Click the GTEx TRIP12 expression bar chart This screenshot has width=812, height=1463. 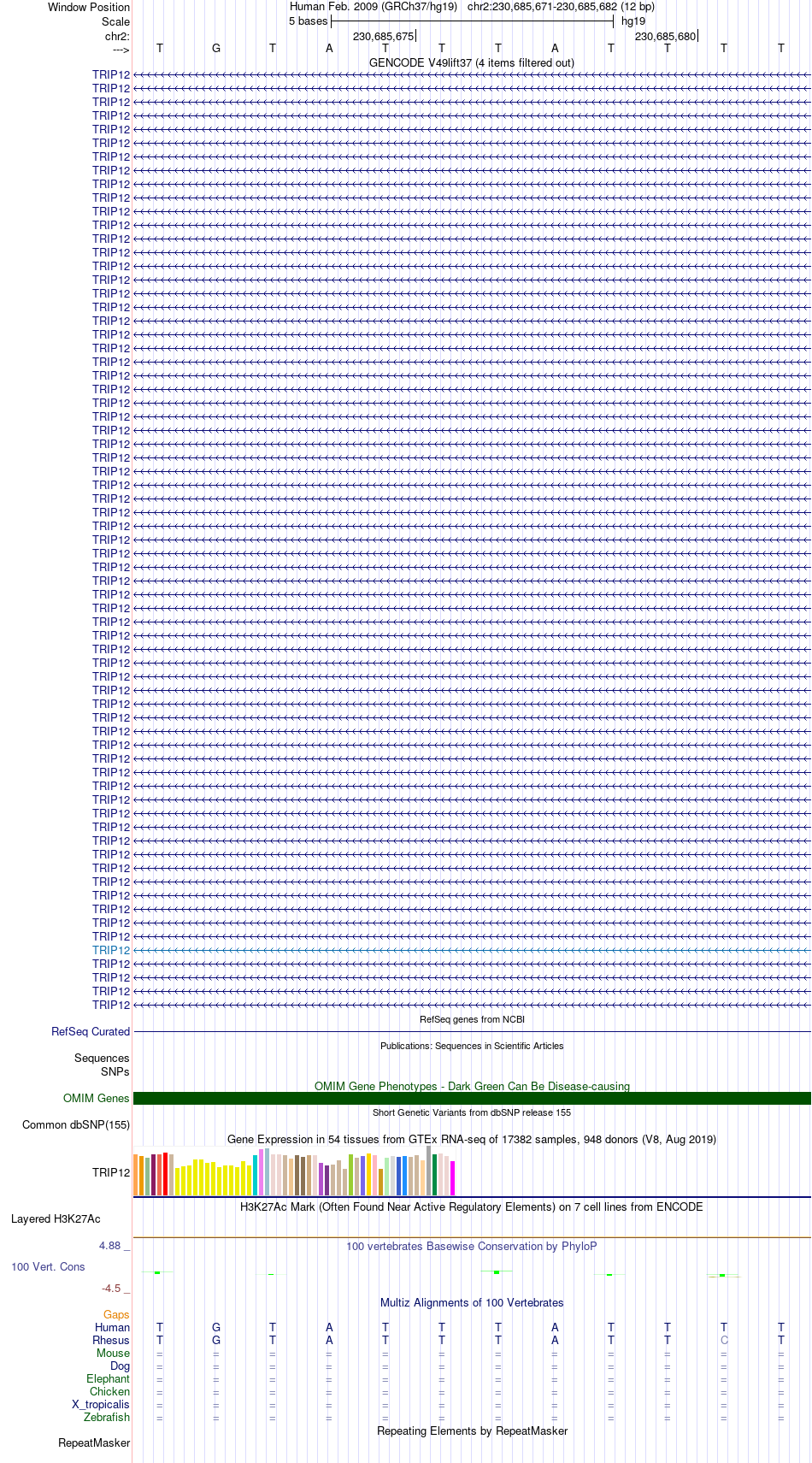[295, 1171]
